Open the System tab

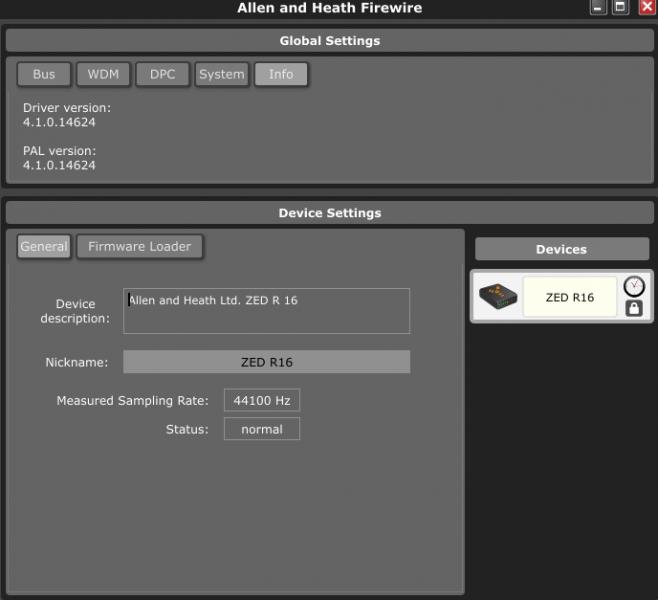tap(222, 74)
